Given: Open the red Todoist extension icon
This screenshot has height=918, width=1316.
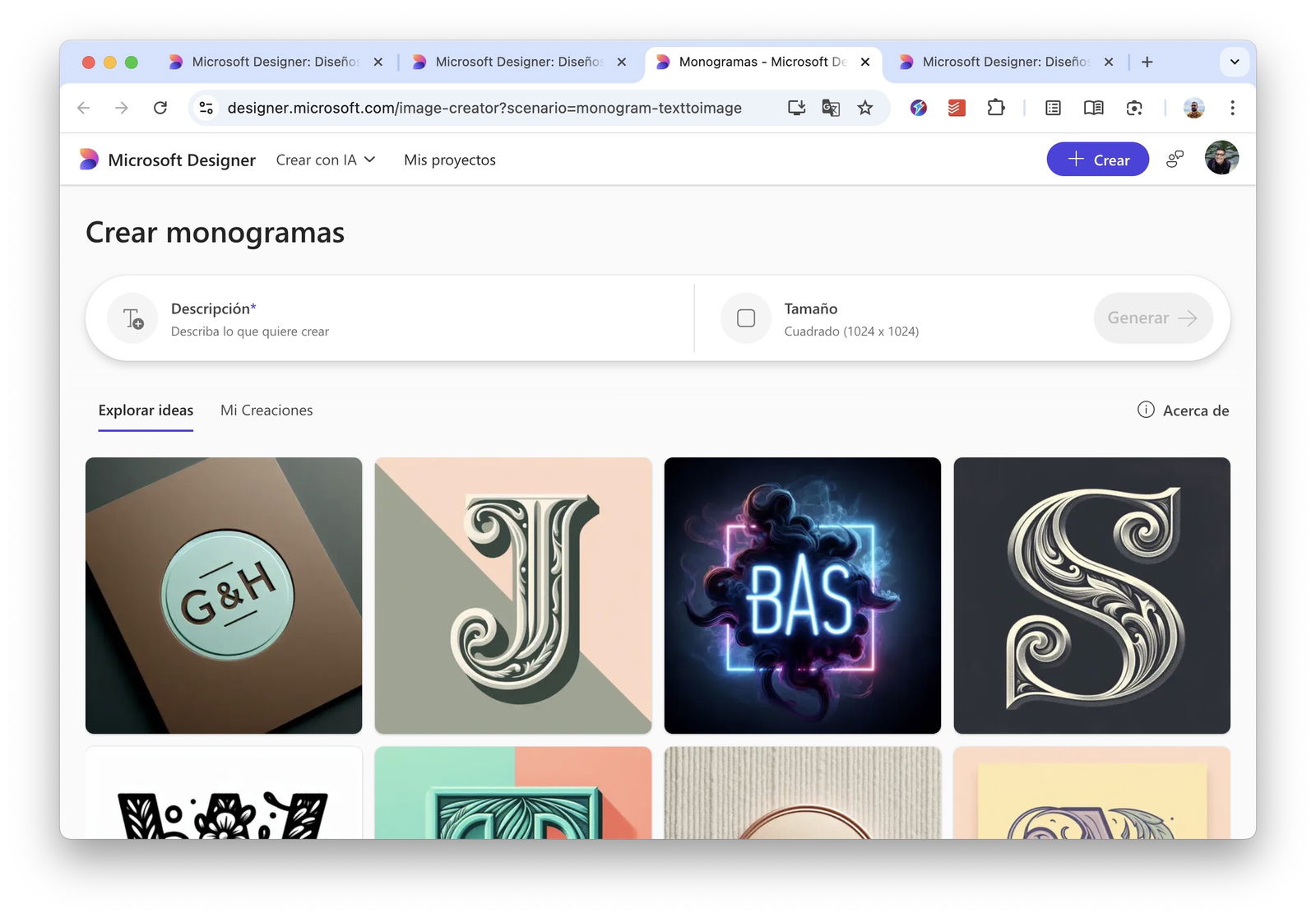Looking at the screenshot, I should click(x=957, y=108).
